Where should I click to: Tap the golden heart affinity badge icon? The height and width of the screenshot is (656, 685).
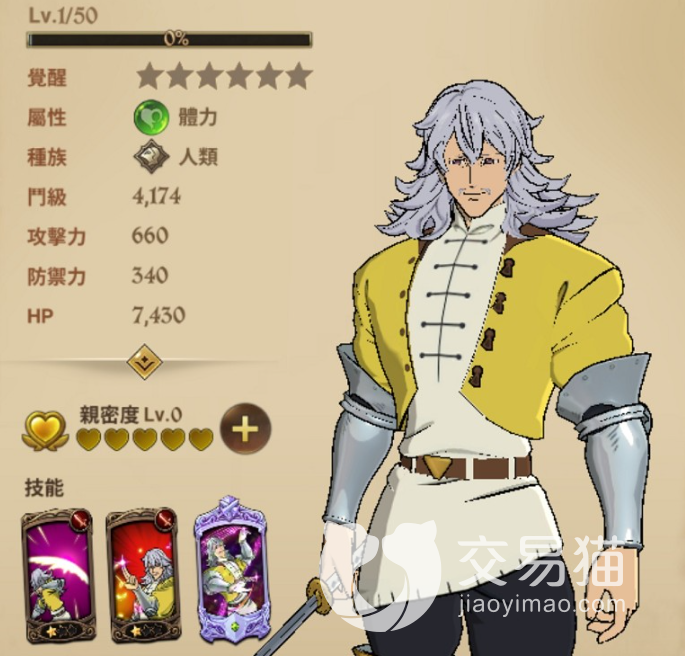click(45, 431)
